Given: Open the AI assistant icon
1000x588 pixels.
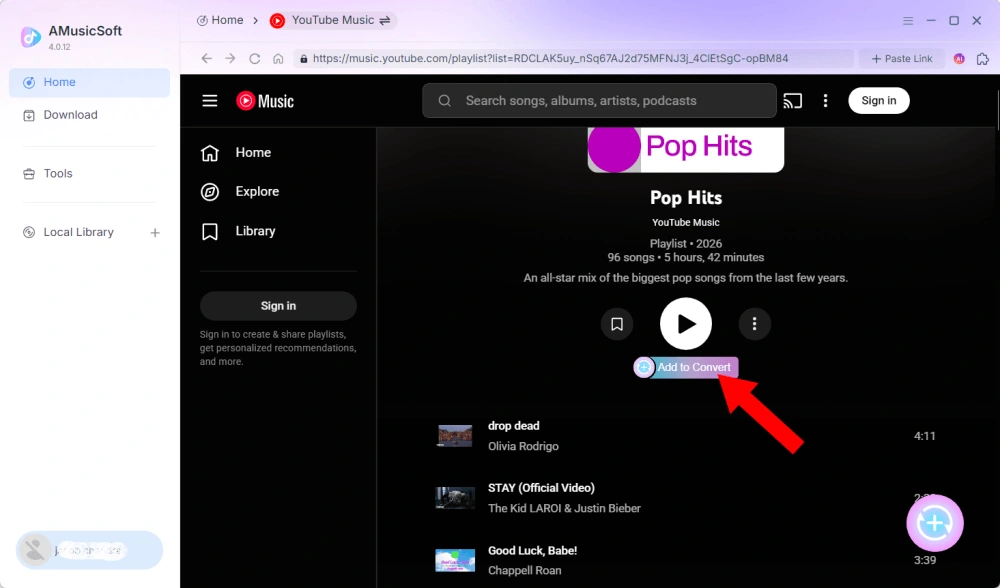Looking at the screenshot, I should (x=959, y=59).
